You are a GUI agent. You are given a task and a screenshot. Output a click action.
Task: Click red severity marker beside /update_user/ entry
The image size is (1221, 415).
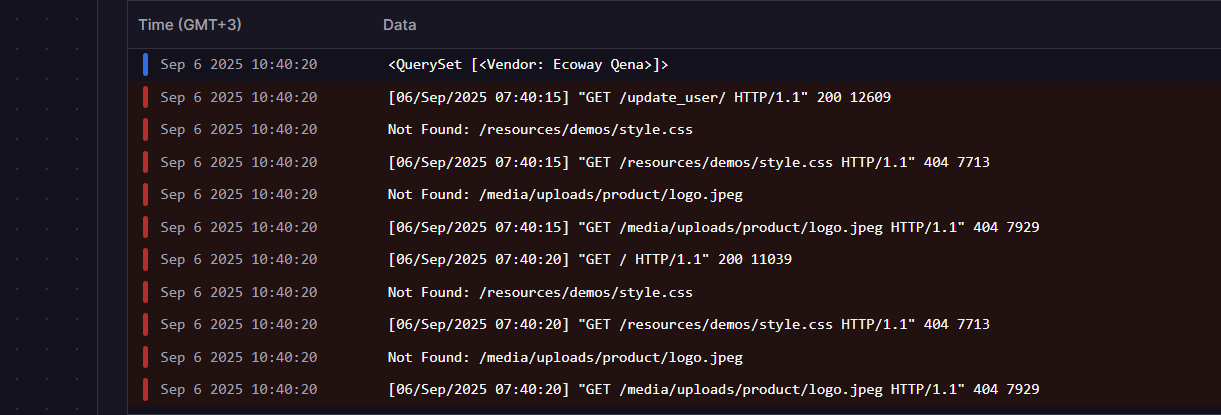click(145, 98)
